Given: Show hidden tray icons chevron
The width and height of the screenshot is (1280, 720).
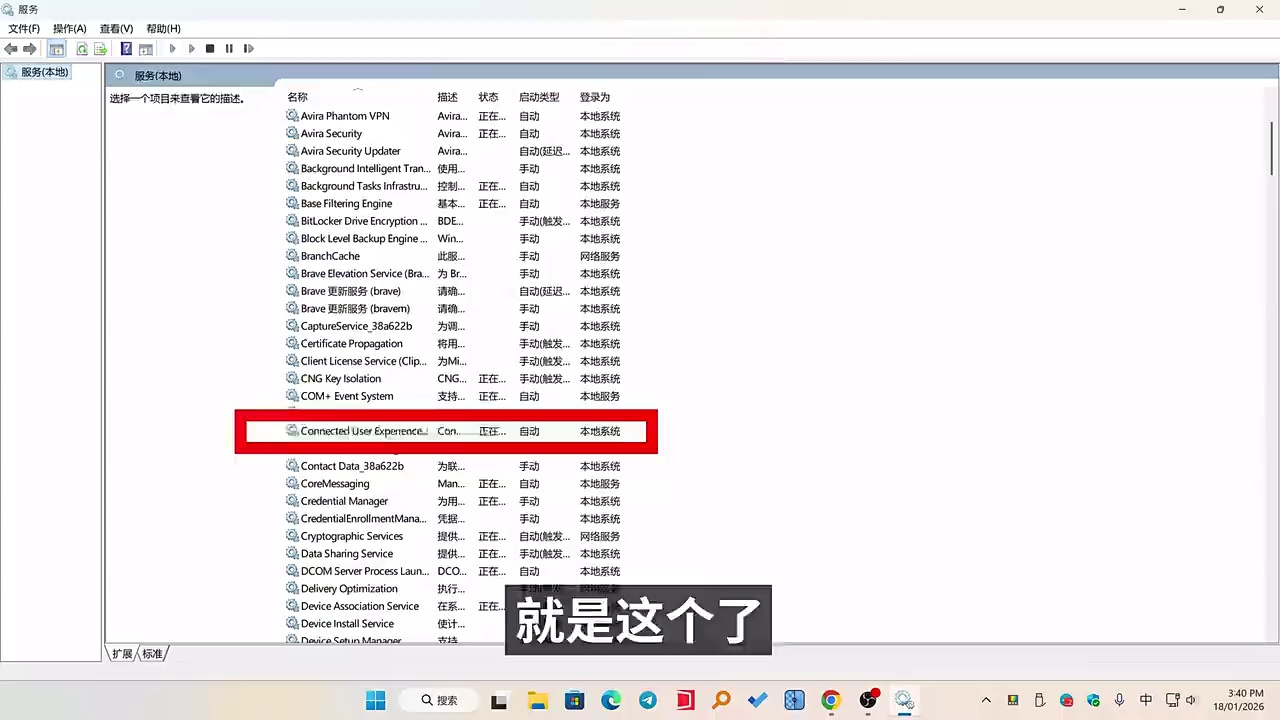Looking at the screenshot, I should [986, 700].
